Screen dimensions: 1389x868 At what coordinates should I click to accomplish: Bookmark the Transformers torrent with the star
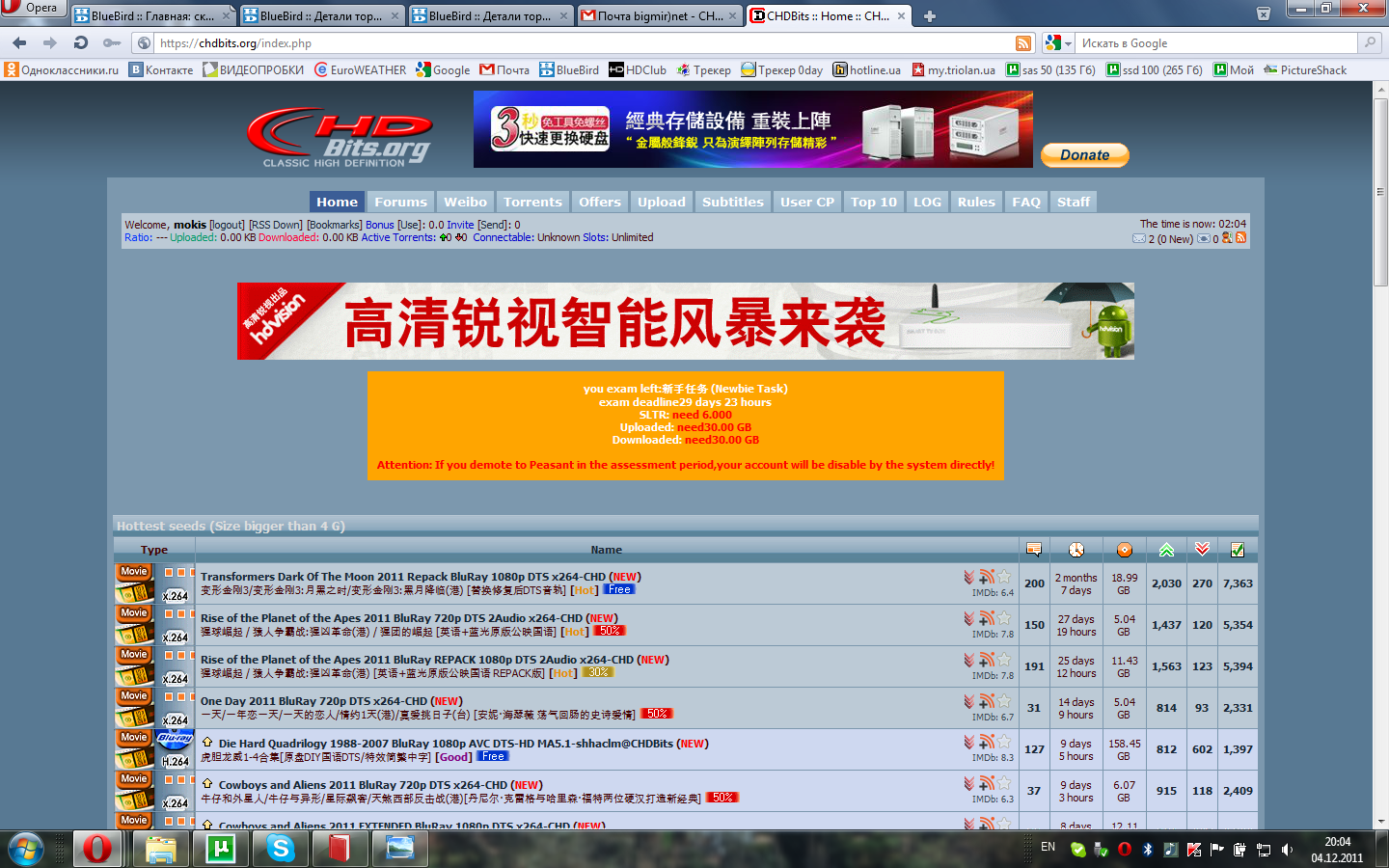[1004, 577]
